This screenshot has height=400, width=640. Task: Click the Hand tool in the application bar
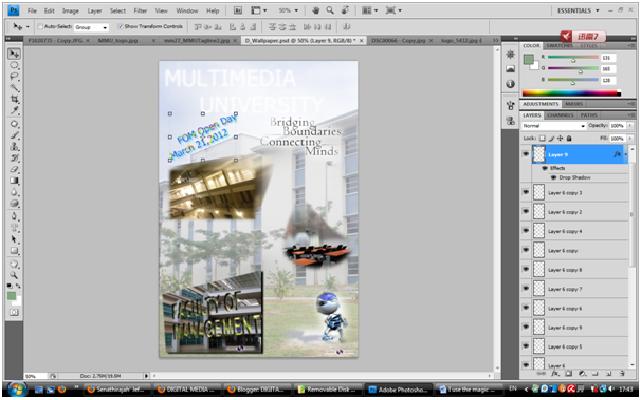tap(316, 11)
